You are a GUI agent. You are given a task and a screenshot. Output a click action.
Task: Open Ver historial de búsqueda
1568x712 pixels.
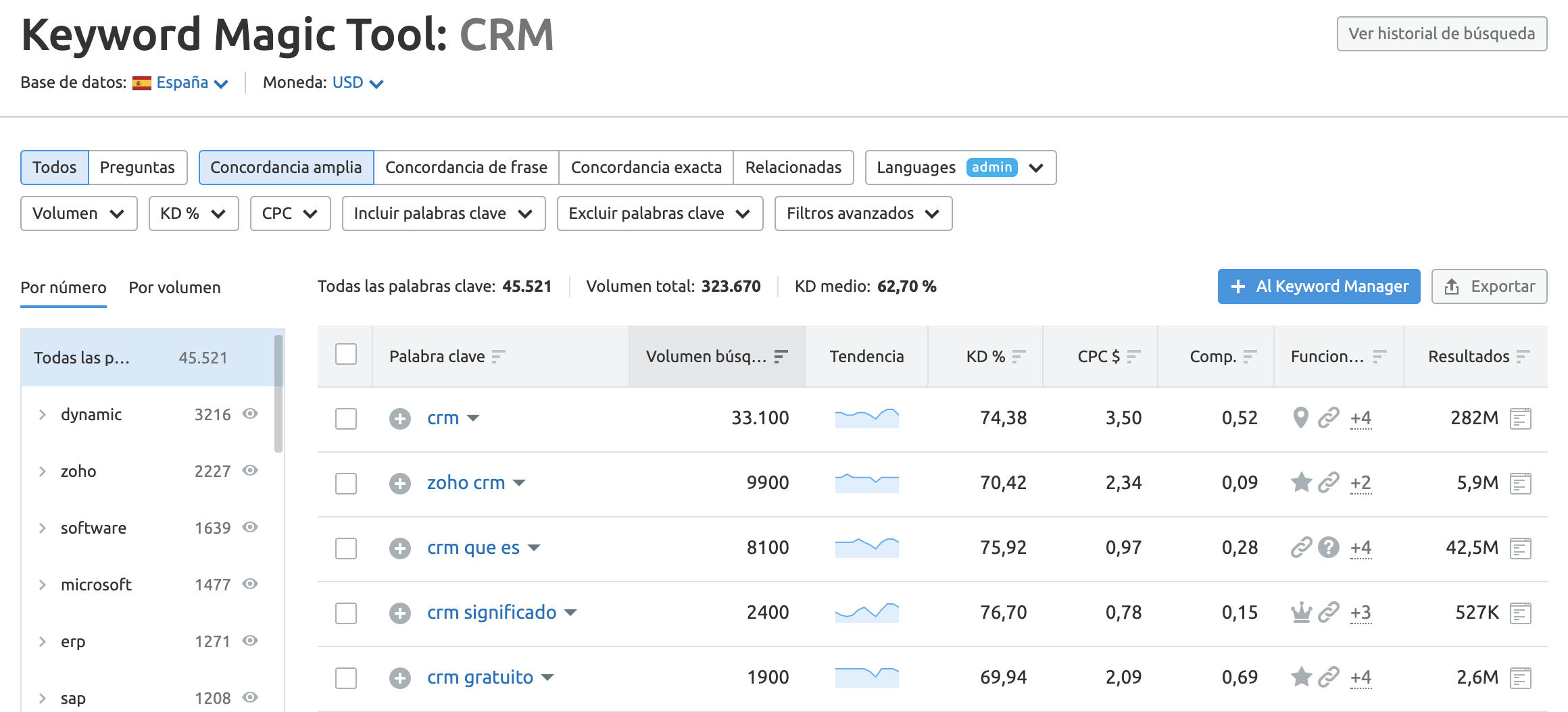pos(1441,34)
